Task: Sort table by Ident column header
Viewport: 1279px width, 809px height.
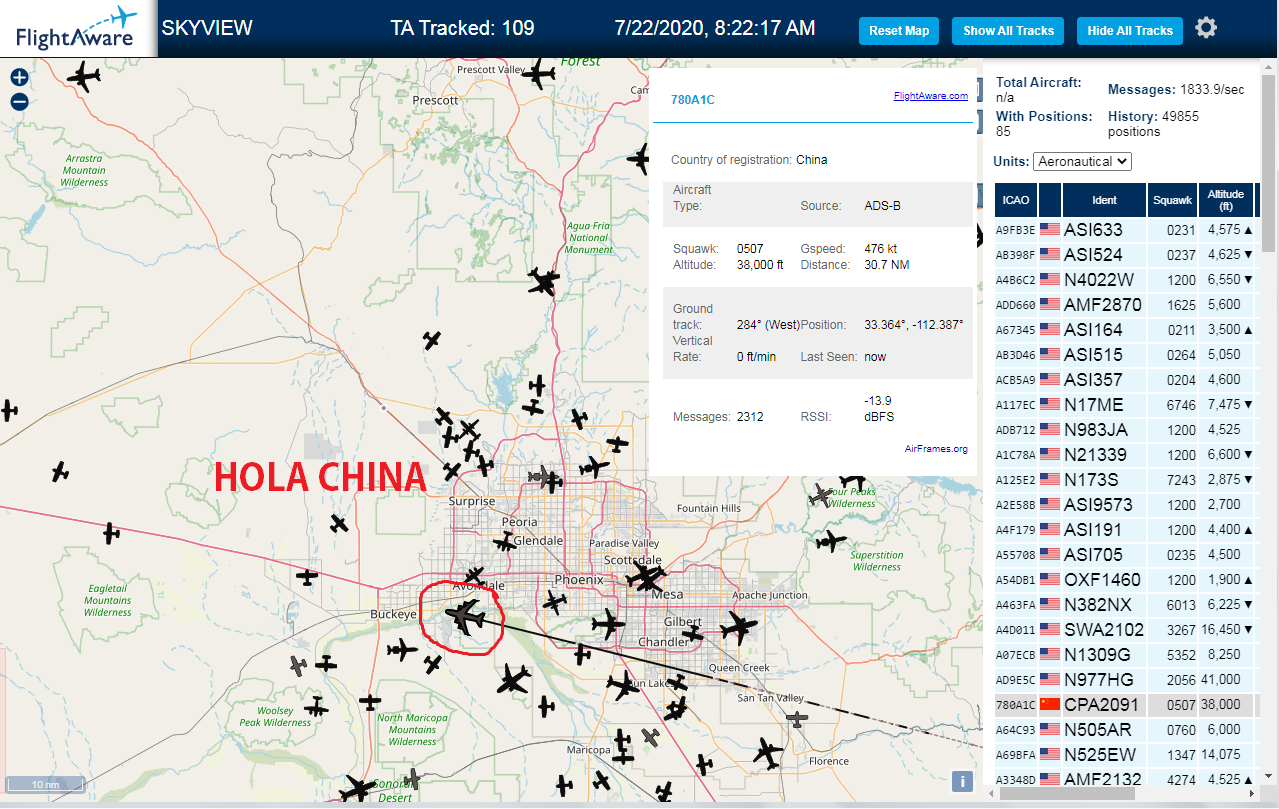Action: [x=1104, y=200]
